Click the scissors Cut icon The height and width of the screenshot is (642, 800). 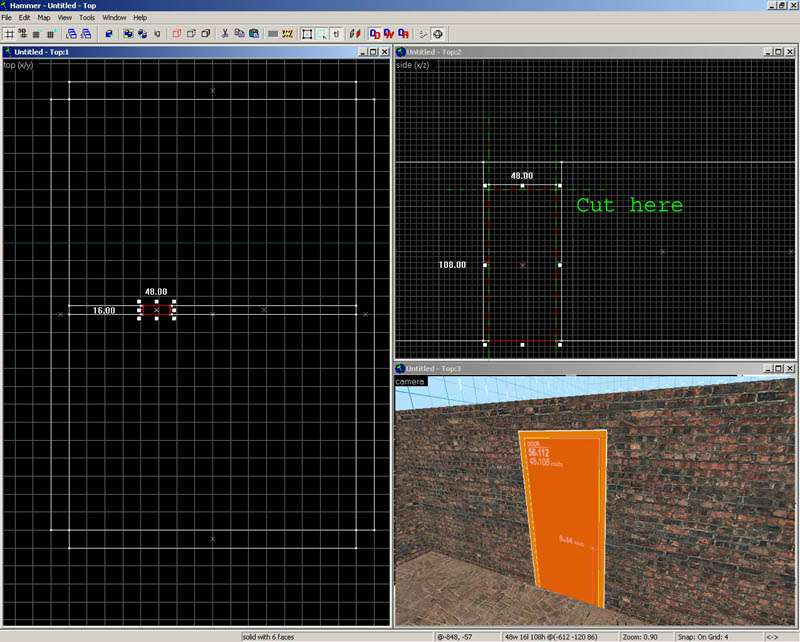pyautogui.click(x=225, y=33)
